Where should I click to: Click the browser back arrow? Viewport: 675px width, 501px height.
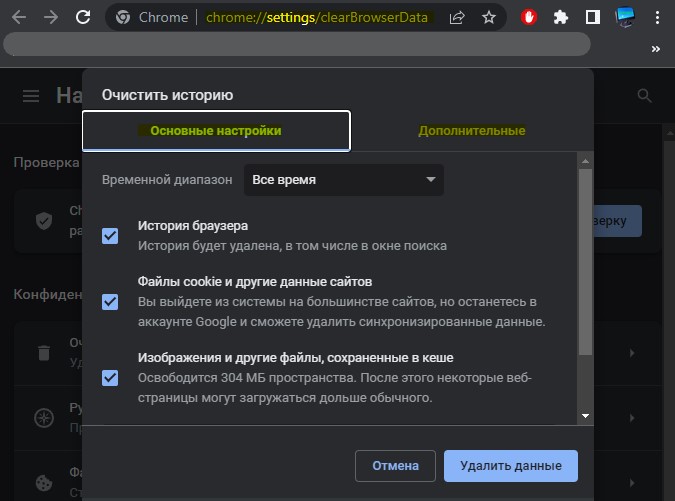pos(19,18)
